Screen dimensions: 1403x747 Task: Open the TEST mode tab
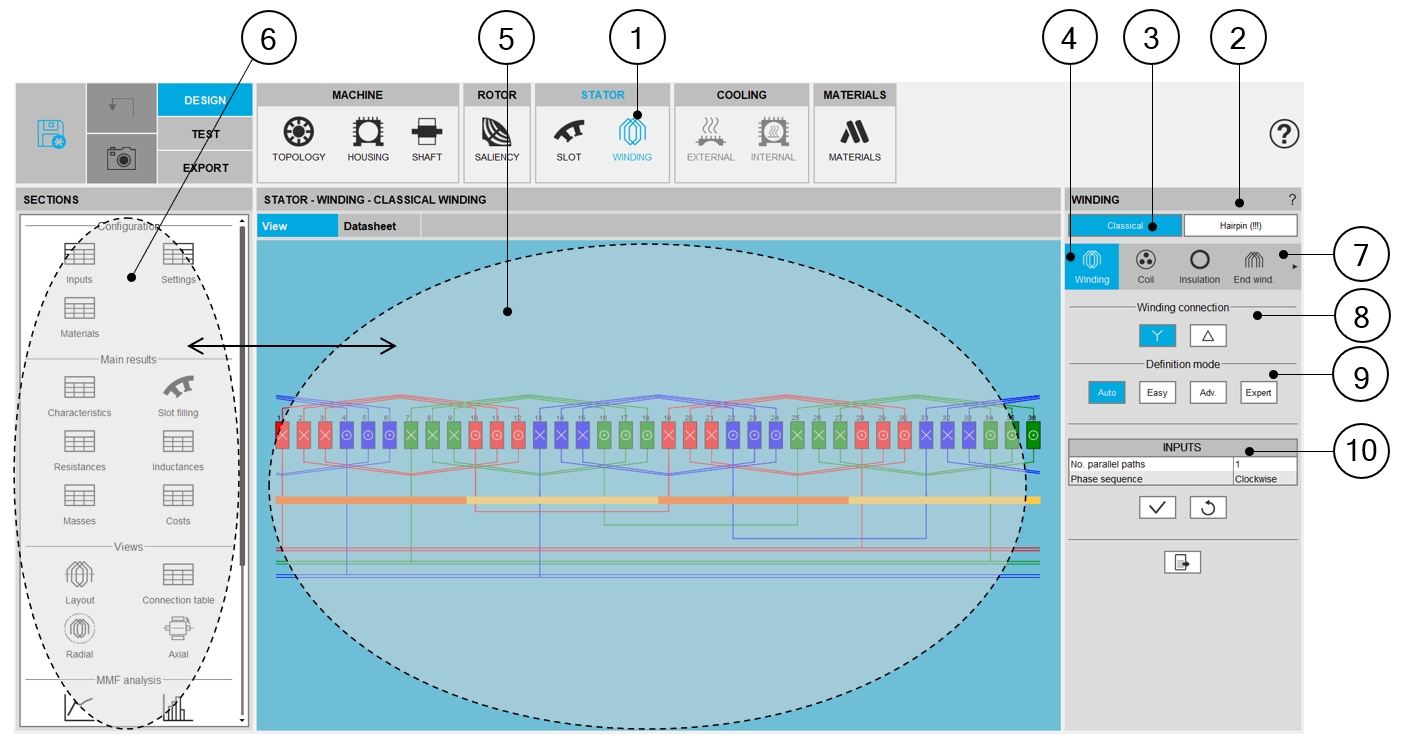[x=205, y=134]
